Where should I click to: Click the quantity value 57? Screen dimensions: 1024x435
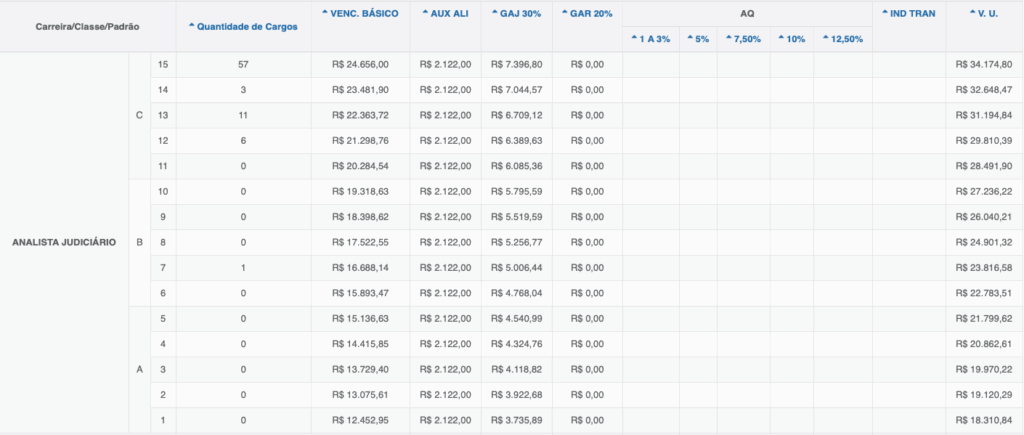[242, 64]
